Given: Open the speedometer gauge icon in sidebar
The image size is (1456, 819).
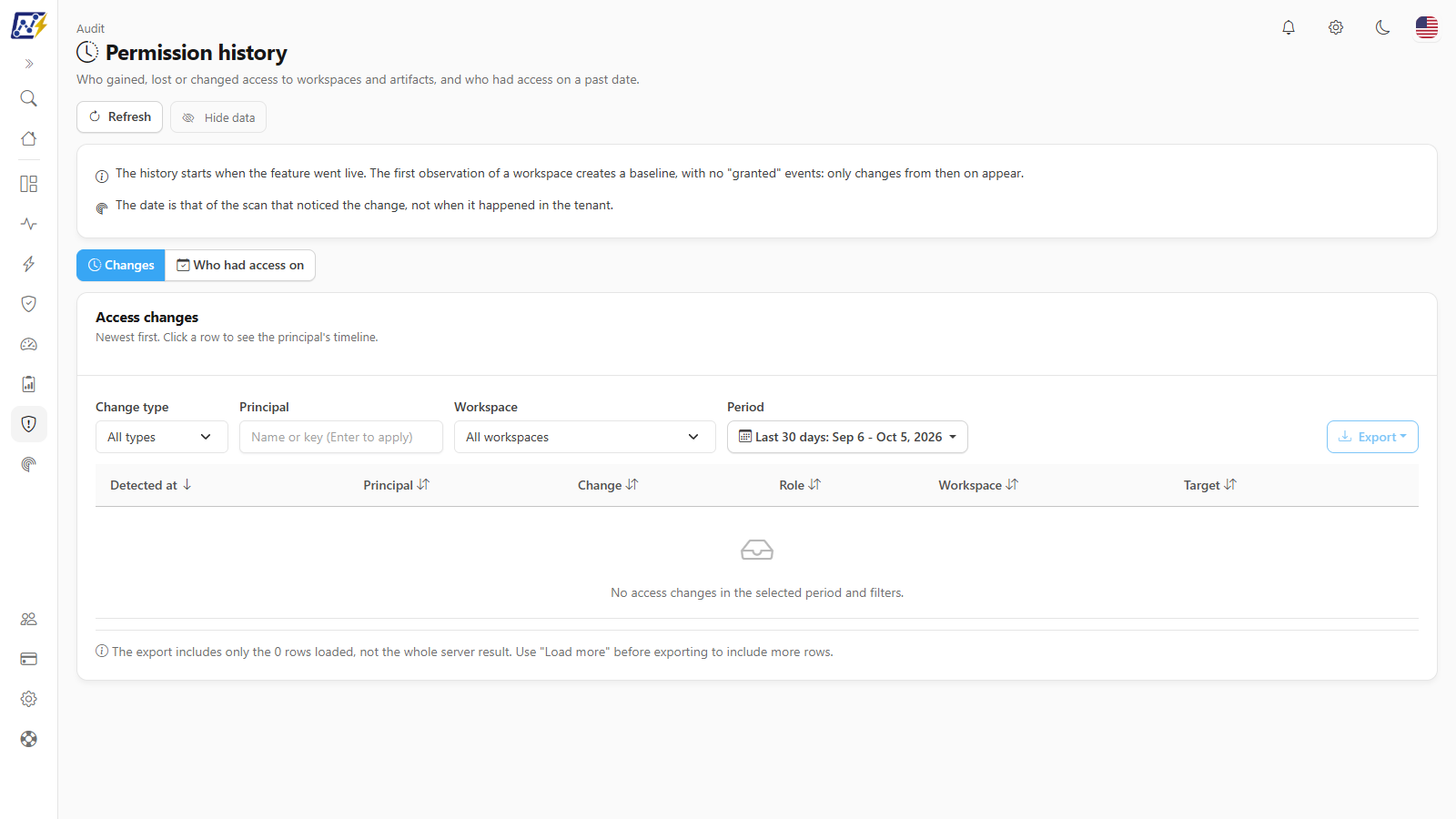Looking at the screenshot, I should (29, 344).
